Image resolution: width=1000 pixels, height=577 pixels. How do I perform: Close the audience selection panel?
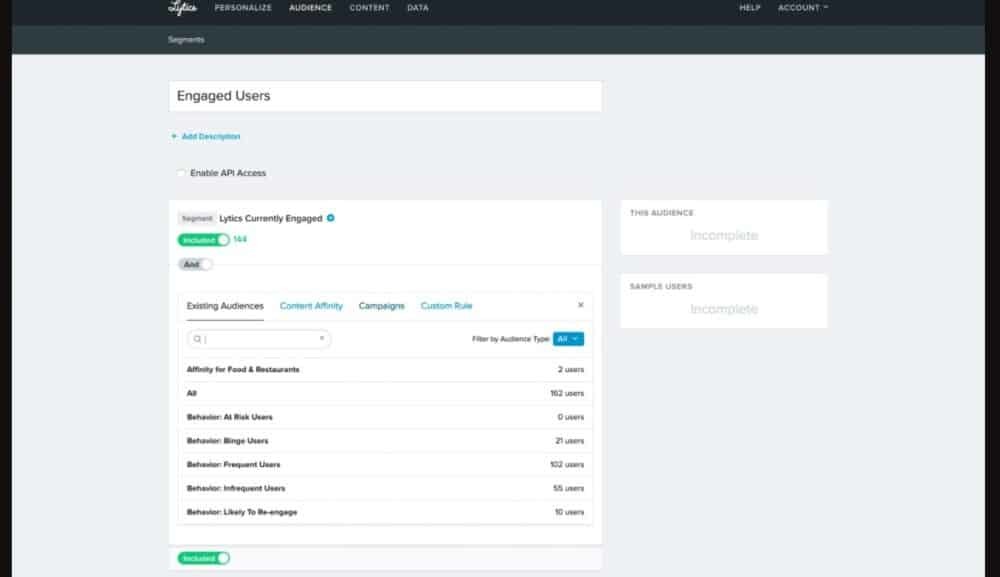click(581, 305)
